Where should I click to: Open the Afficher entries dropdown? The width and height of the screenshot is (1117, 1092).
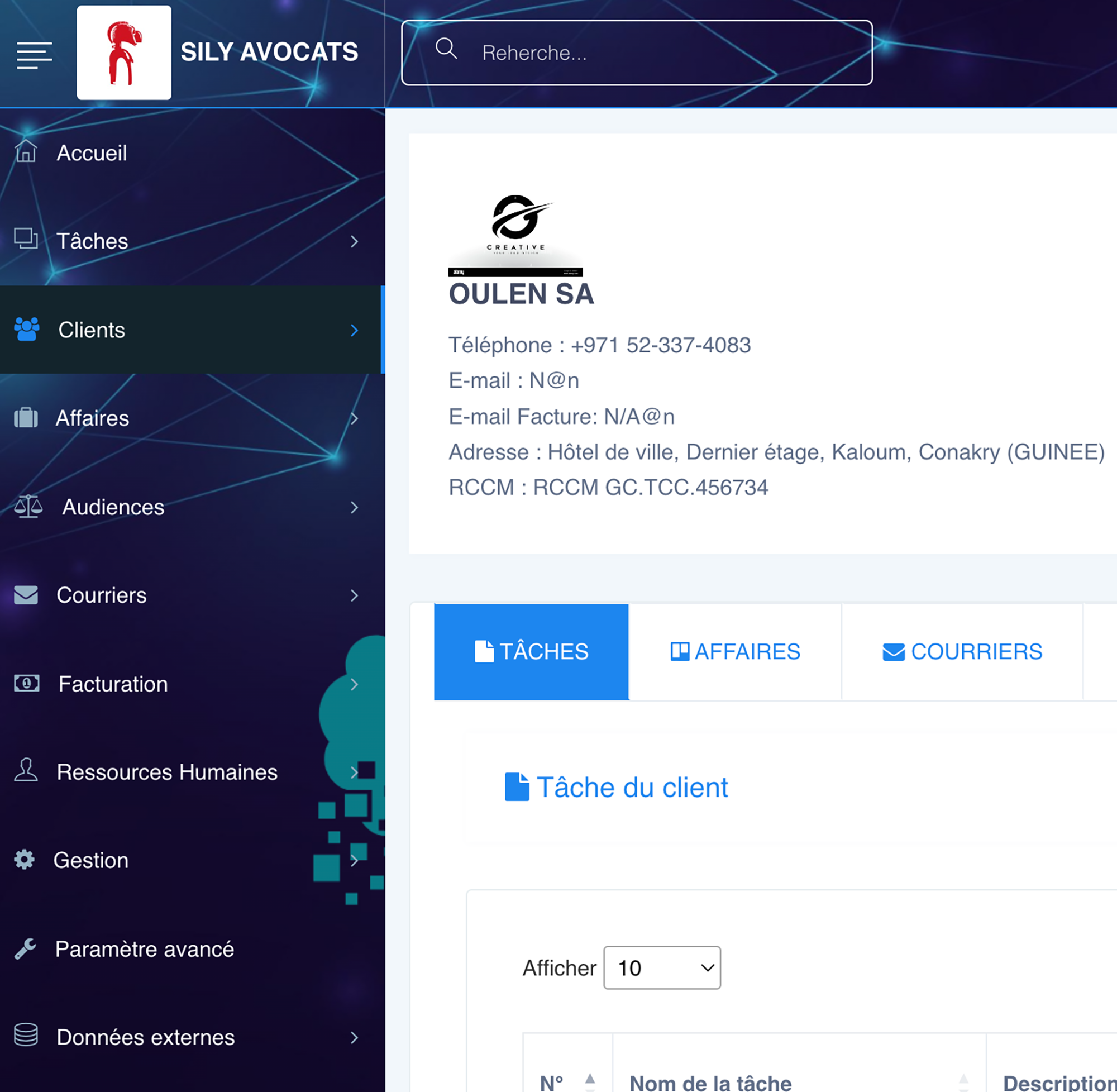click(x=662, y=967)
